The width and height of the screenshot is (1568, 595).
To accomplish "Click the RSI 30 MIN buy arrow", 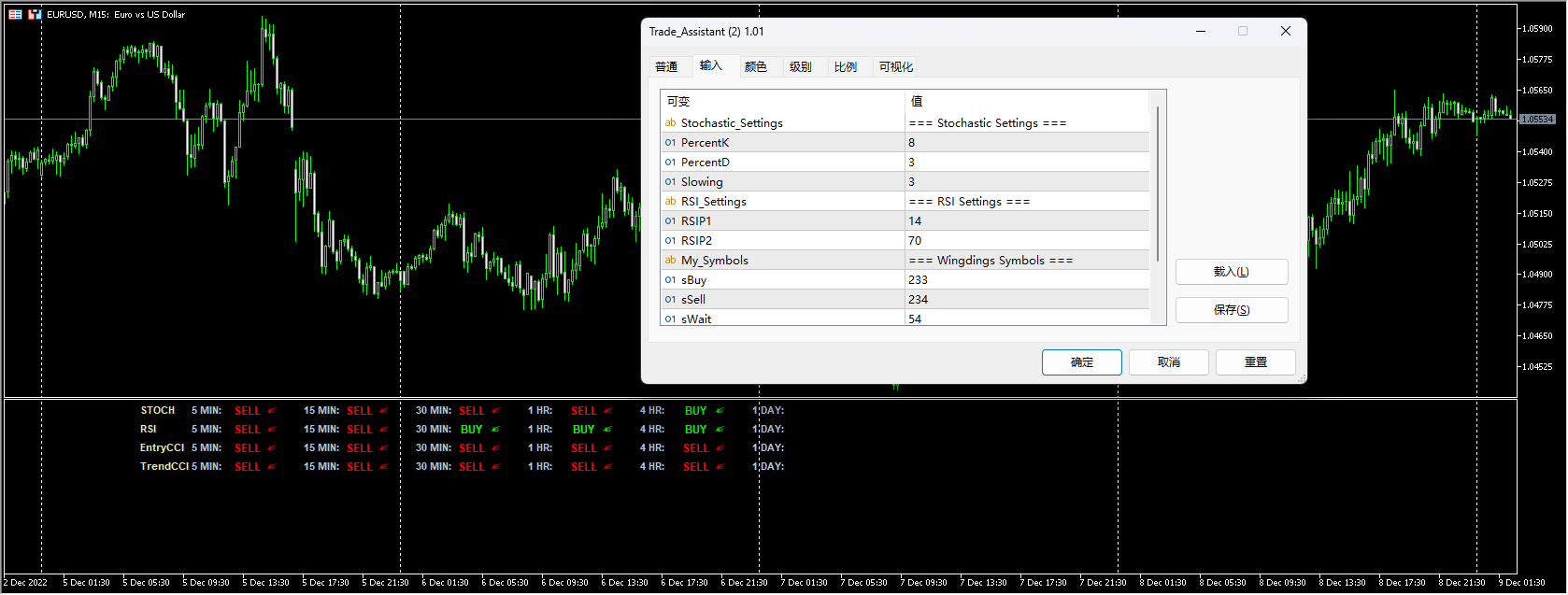I will coord(495,430).
